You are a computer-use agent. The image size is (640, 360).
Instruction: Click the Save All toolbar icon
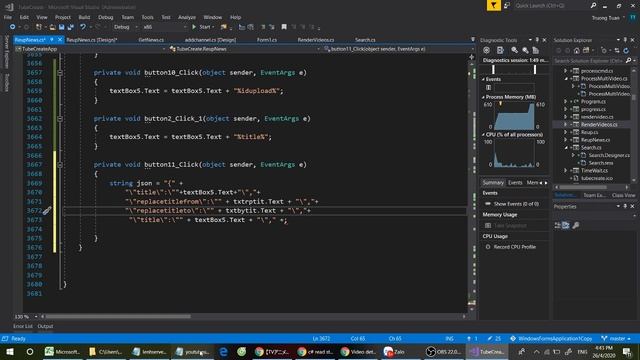[70, 27]
